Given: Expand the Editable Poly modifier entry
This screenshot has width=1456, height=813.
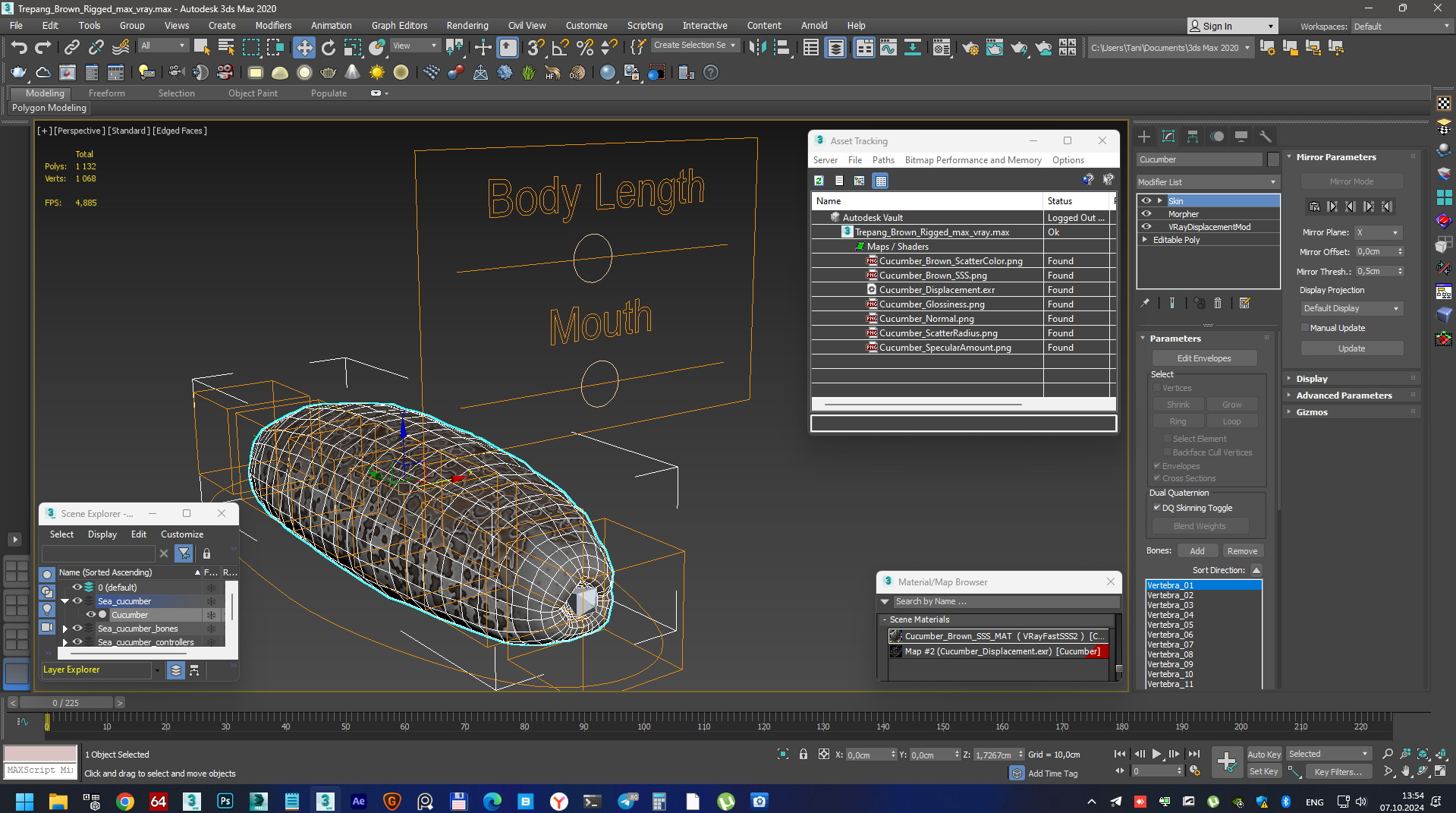Looking at the screenshot, I should pyautogui.click(x=1145, y=240).
